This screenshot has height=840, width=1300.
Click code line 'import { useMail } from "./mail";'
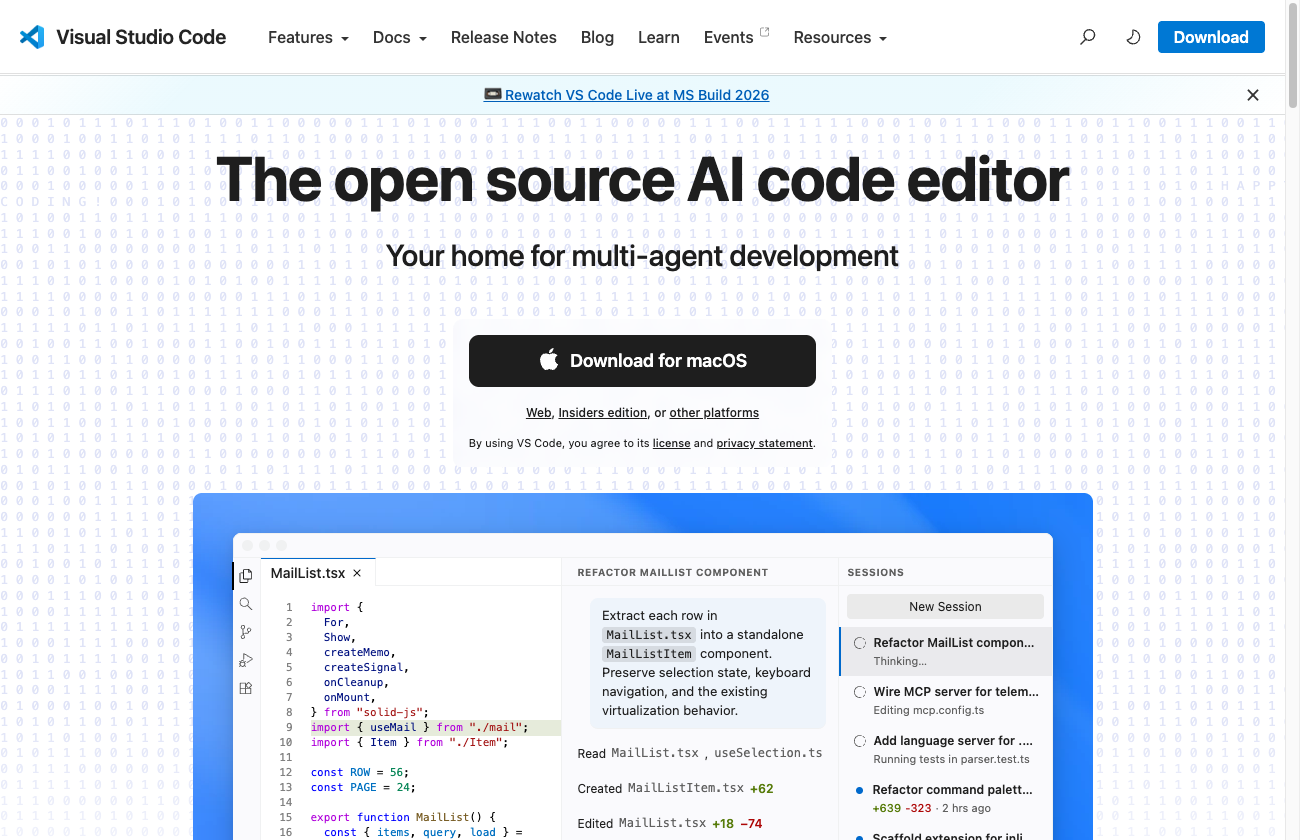tap(419, 727)
